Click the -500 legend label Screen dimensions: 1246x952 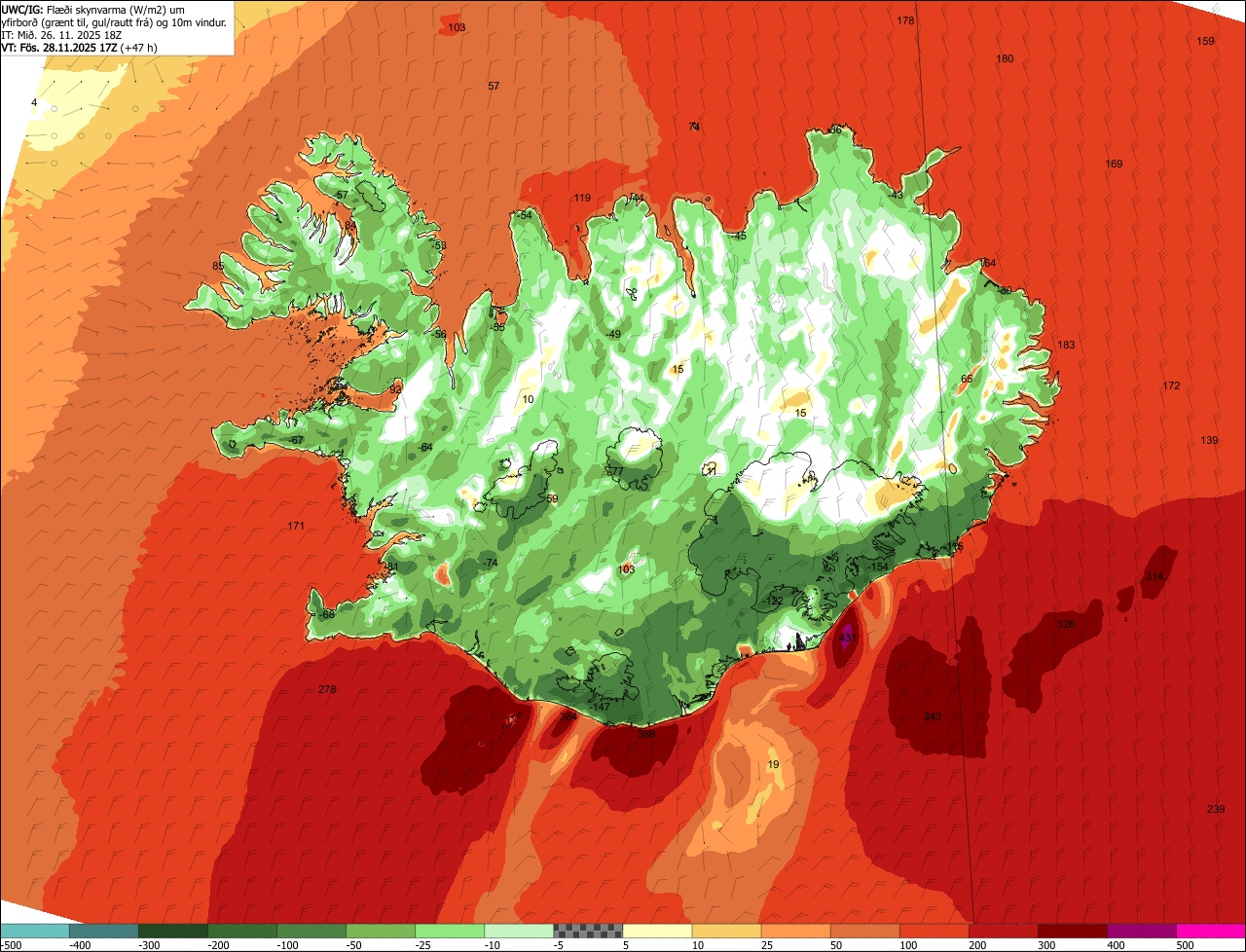coord(12,945)
